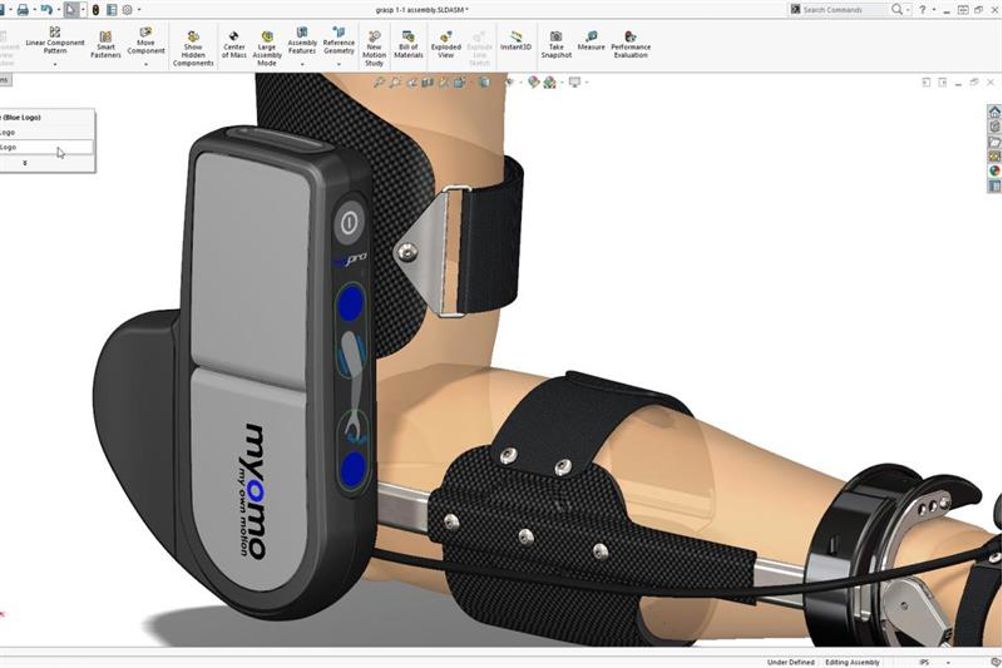
Task: Click the 'Editing Assembly' status text
Action: 852,662
